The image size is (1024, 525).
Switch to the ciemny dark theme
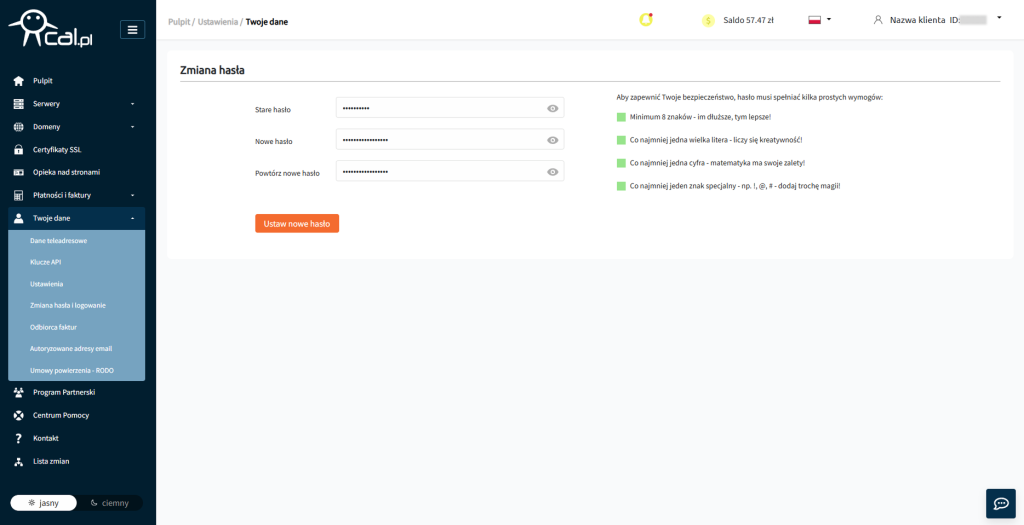[x=109, y=503]
